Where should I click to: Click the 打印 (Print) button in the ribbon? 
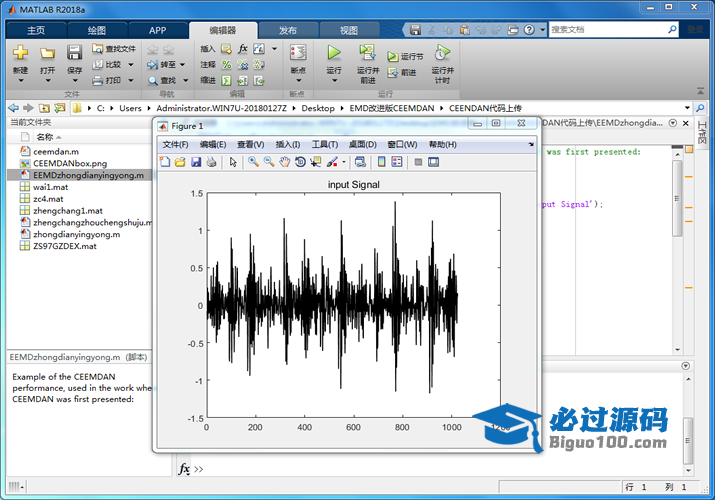pyautogui.click(x=107, y=81)
